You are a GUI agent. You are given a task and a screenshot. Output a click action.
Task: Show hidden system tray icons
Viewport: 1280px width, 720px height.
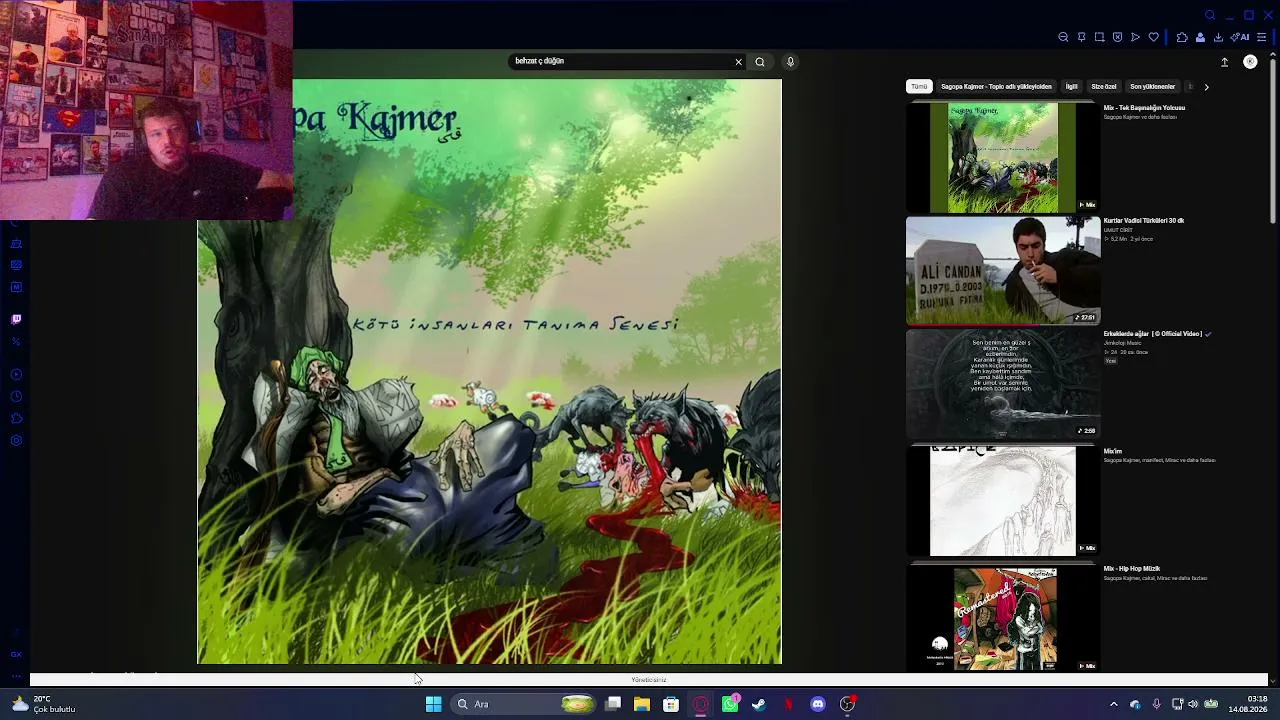click(x=1113, y=704)
